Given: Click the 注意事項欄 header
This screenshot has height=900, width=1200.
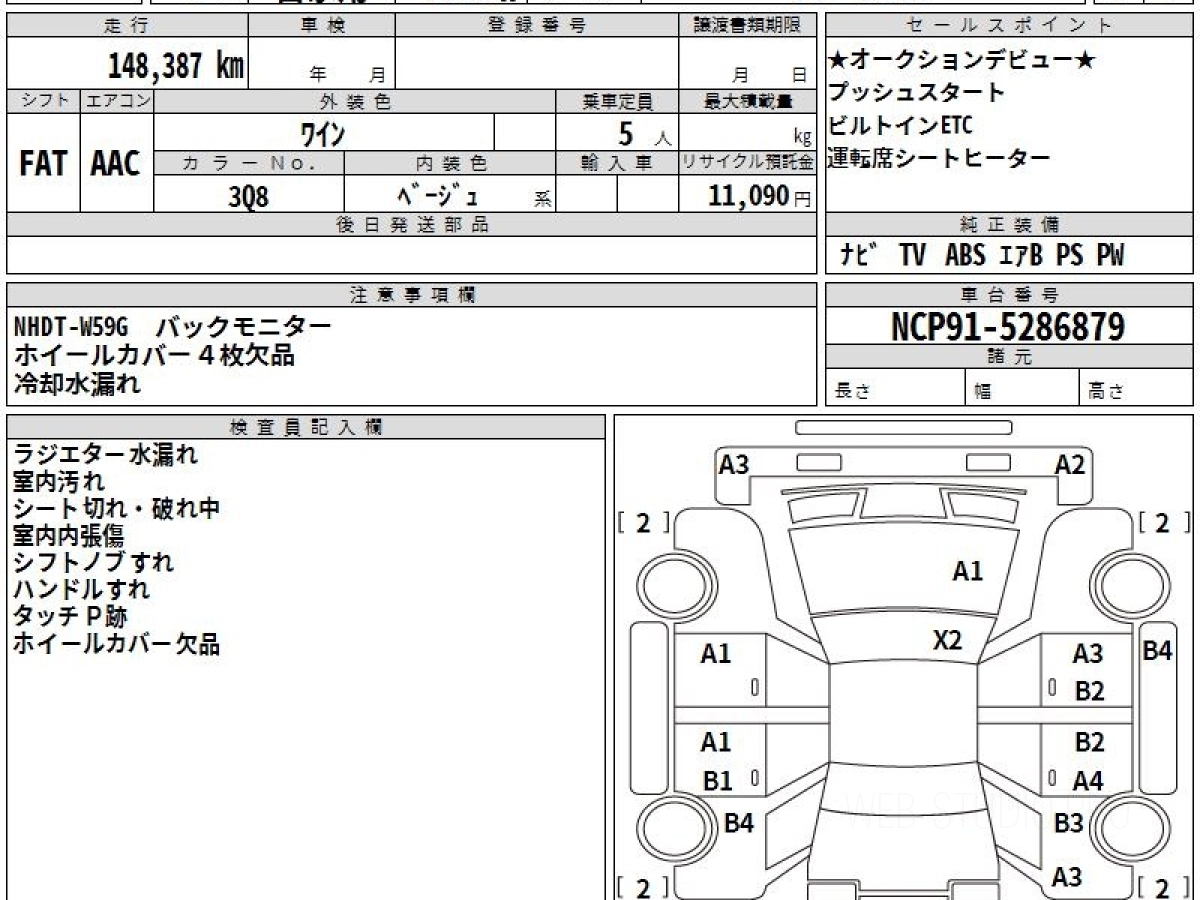Looking at the screenshot, I should click(411, 295).
